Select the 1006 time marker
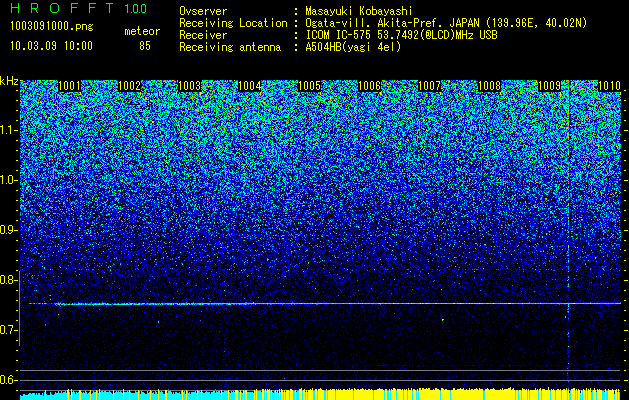629x400 pixels. coord(369,86)
